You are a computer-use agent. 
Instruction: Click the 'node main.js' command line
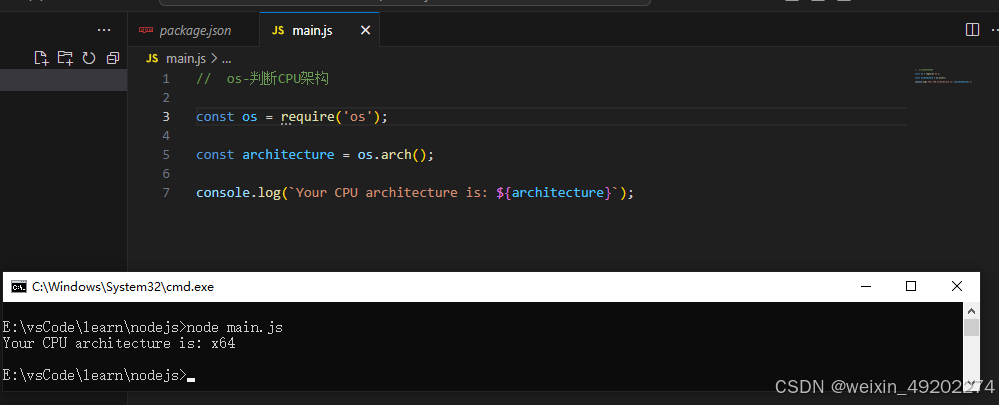143,327
